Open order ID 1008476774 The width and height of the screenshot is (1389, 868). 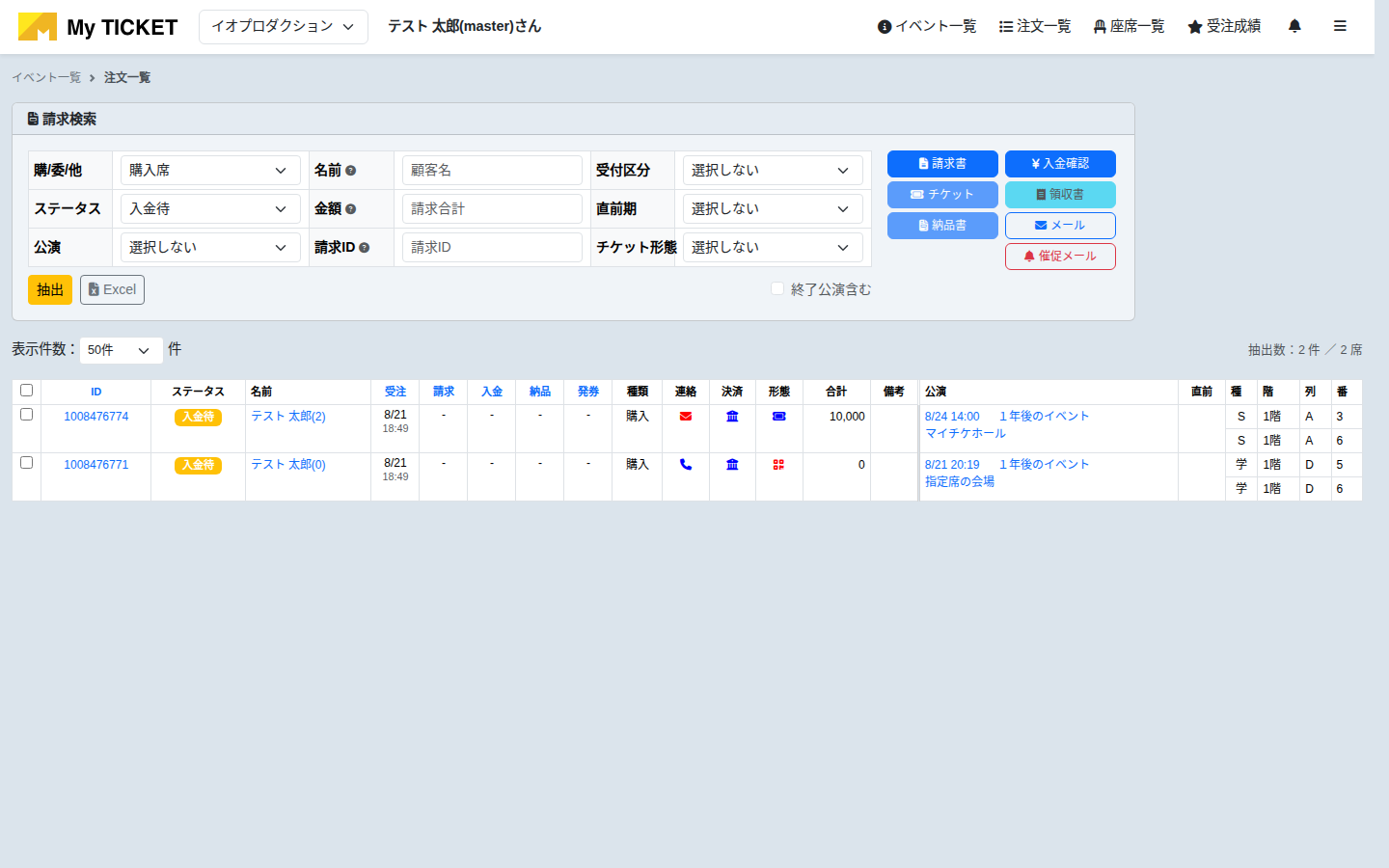pos(95,417)
